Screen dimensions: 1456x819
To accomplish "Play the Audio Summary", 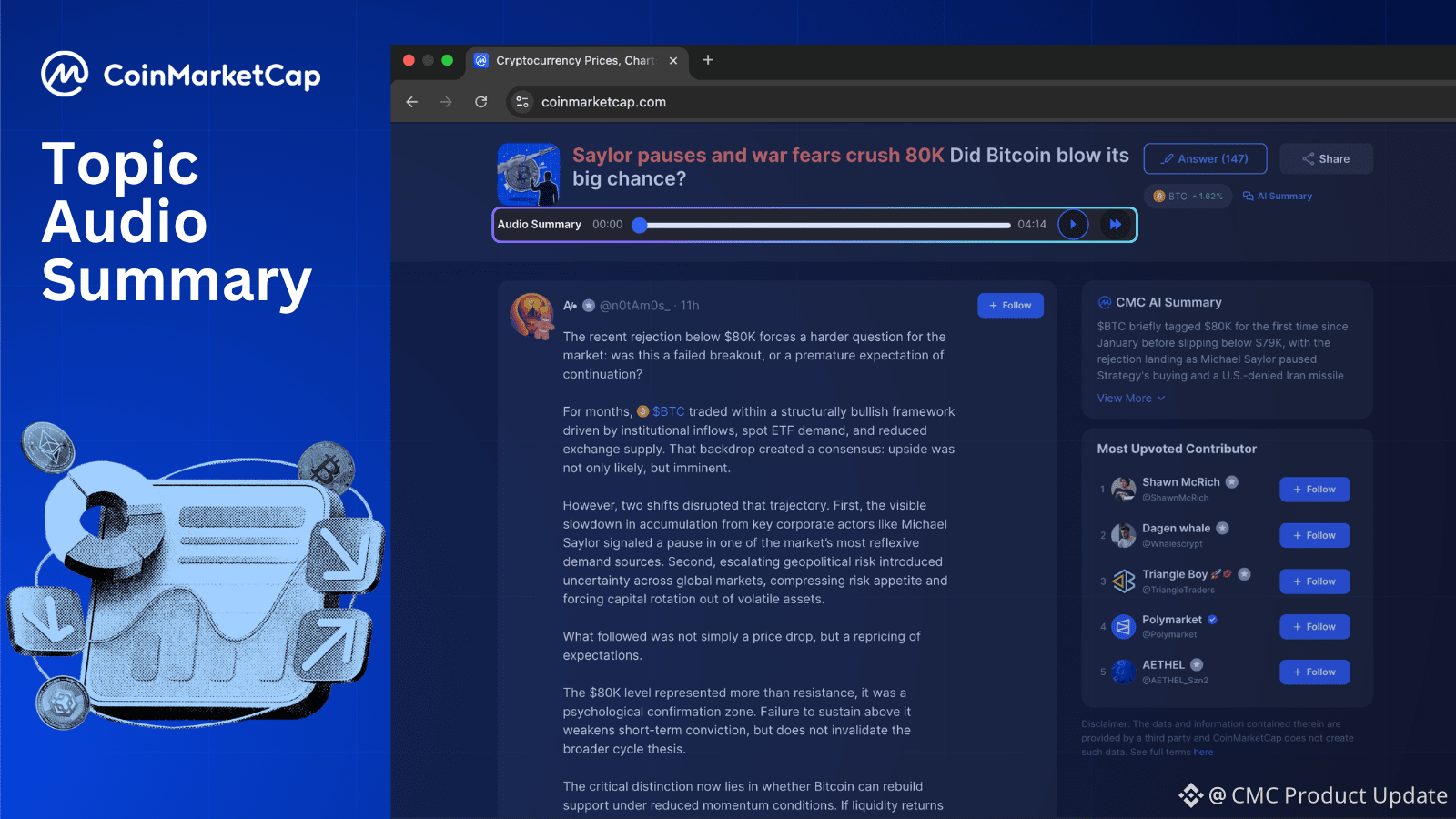I will point(1074,225).
